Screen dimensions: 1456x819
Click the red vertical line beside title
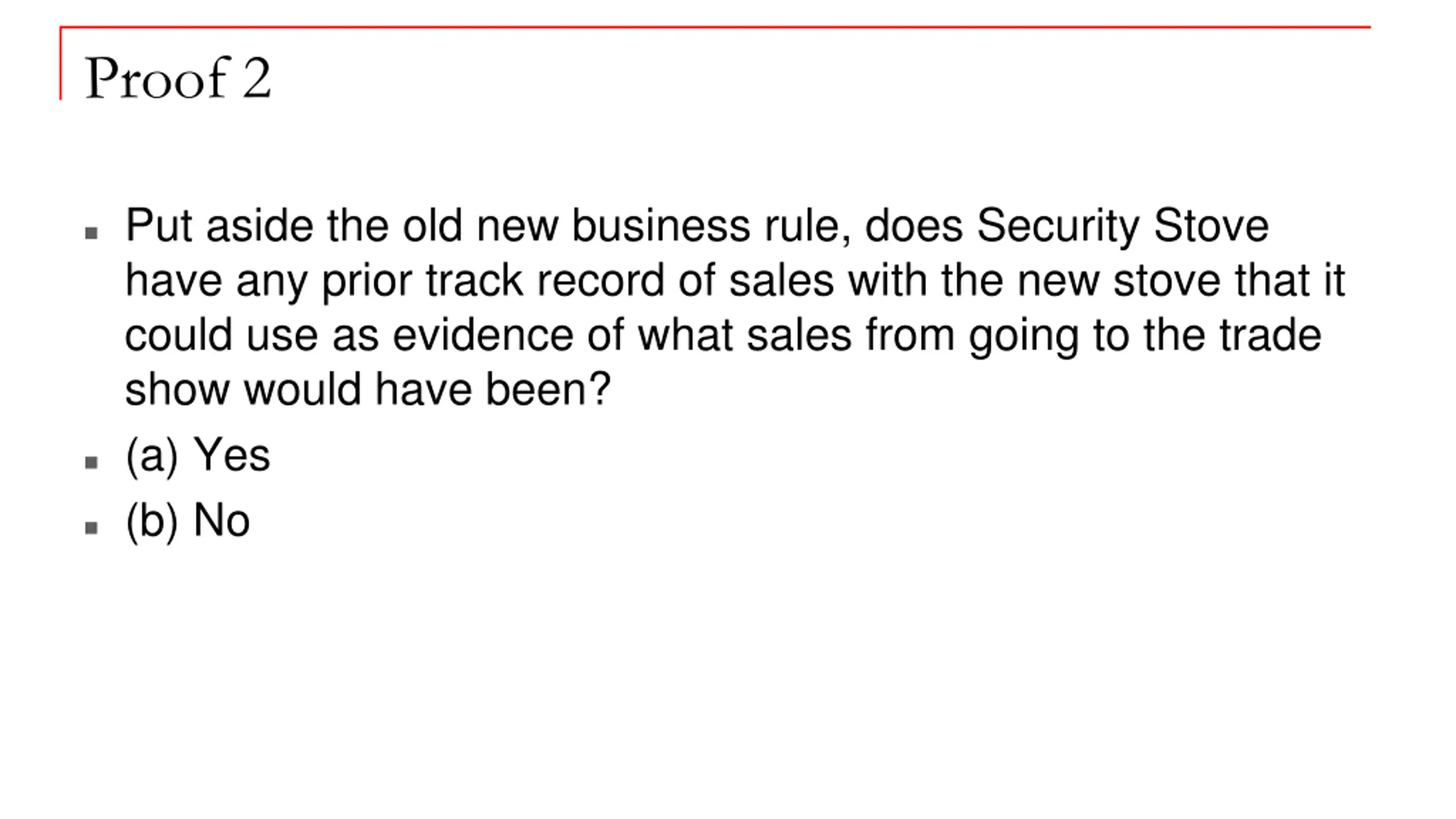tap(60, 63)
